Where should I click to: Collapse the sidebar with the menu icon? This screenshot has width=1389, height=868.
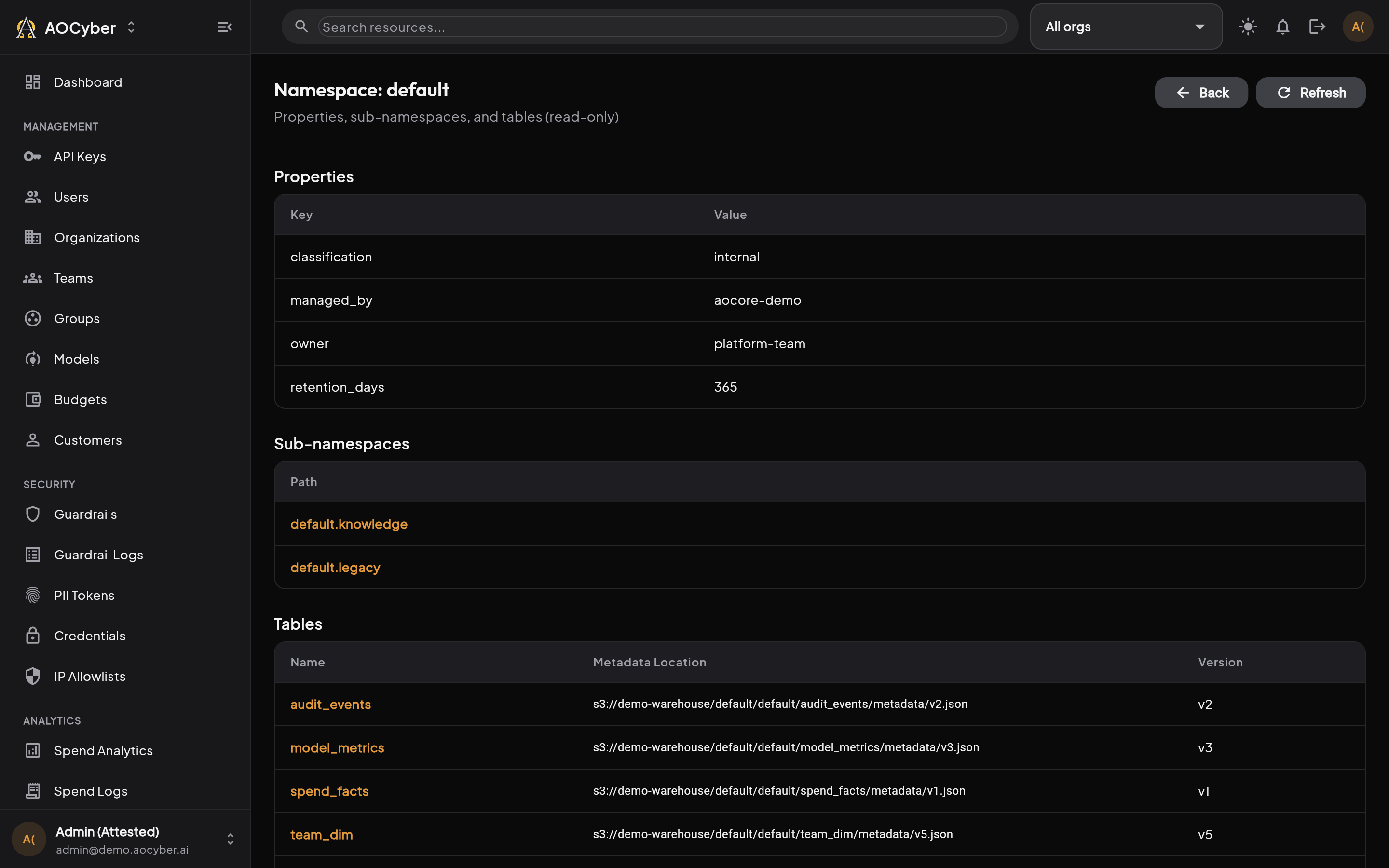[x=224, y=27]
